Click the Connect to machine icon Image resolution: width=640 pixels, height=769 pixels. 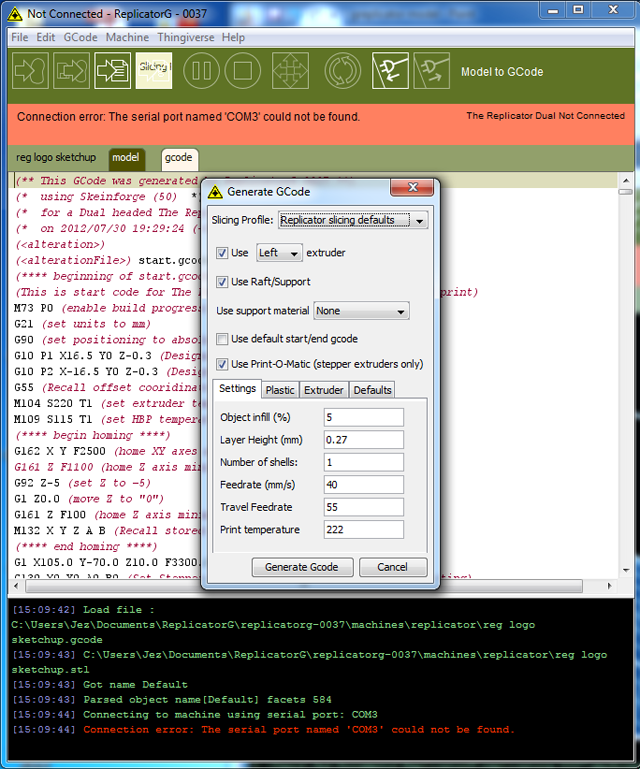tap(390, 71)
